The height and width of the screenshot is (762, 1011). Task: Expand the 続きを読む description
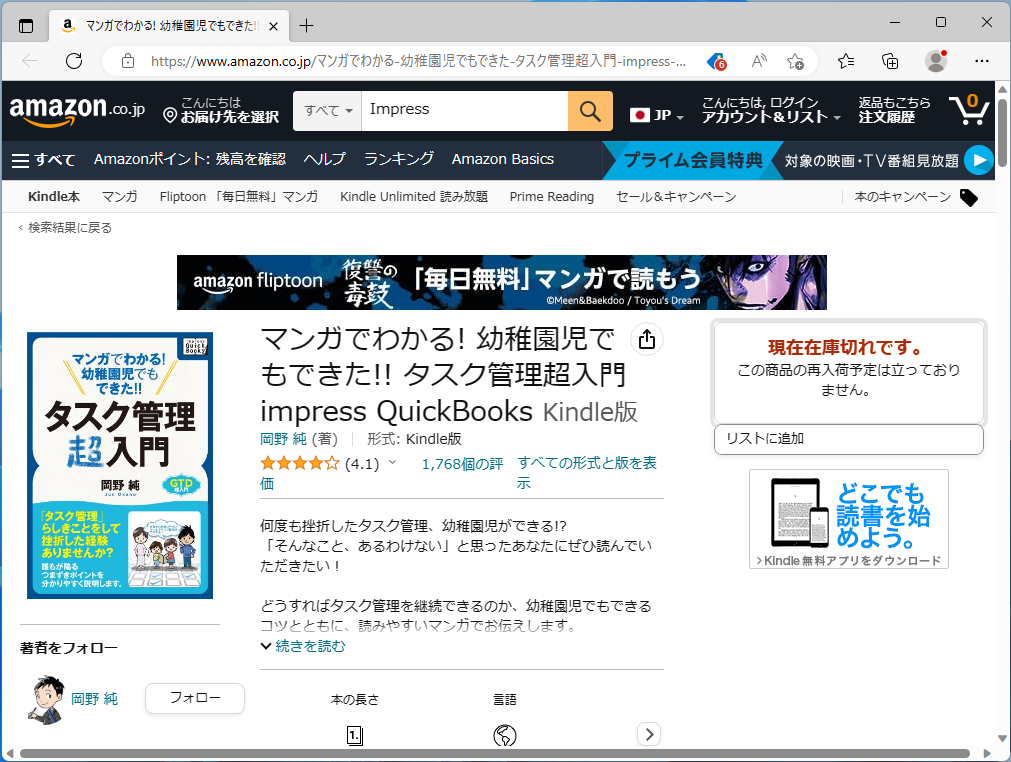click(302, 646)
